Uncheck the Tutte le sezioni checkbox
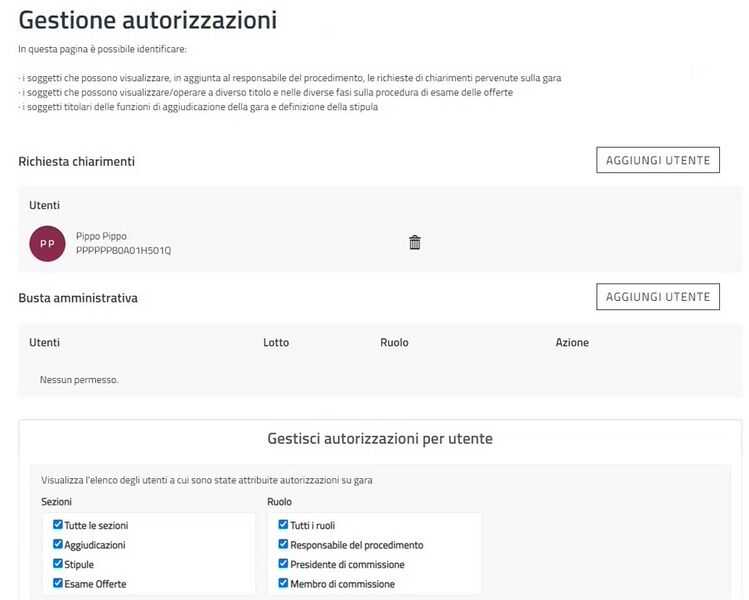Screen dimensions: 749x600 [x=57, y=525]
